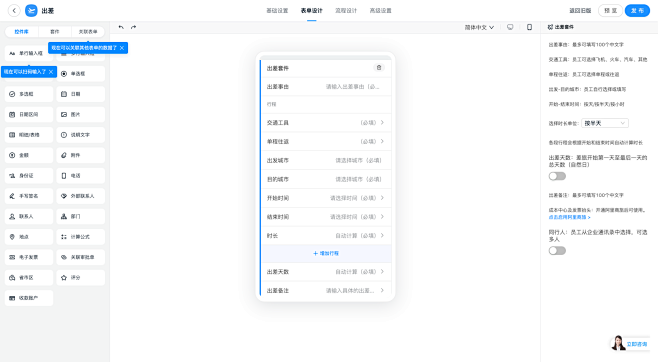
Task: Add the 金额 amount widget
Action: tap(29, 155)
